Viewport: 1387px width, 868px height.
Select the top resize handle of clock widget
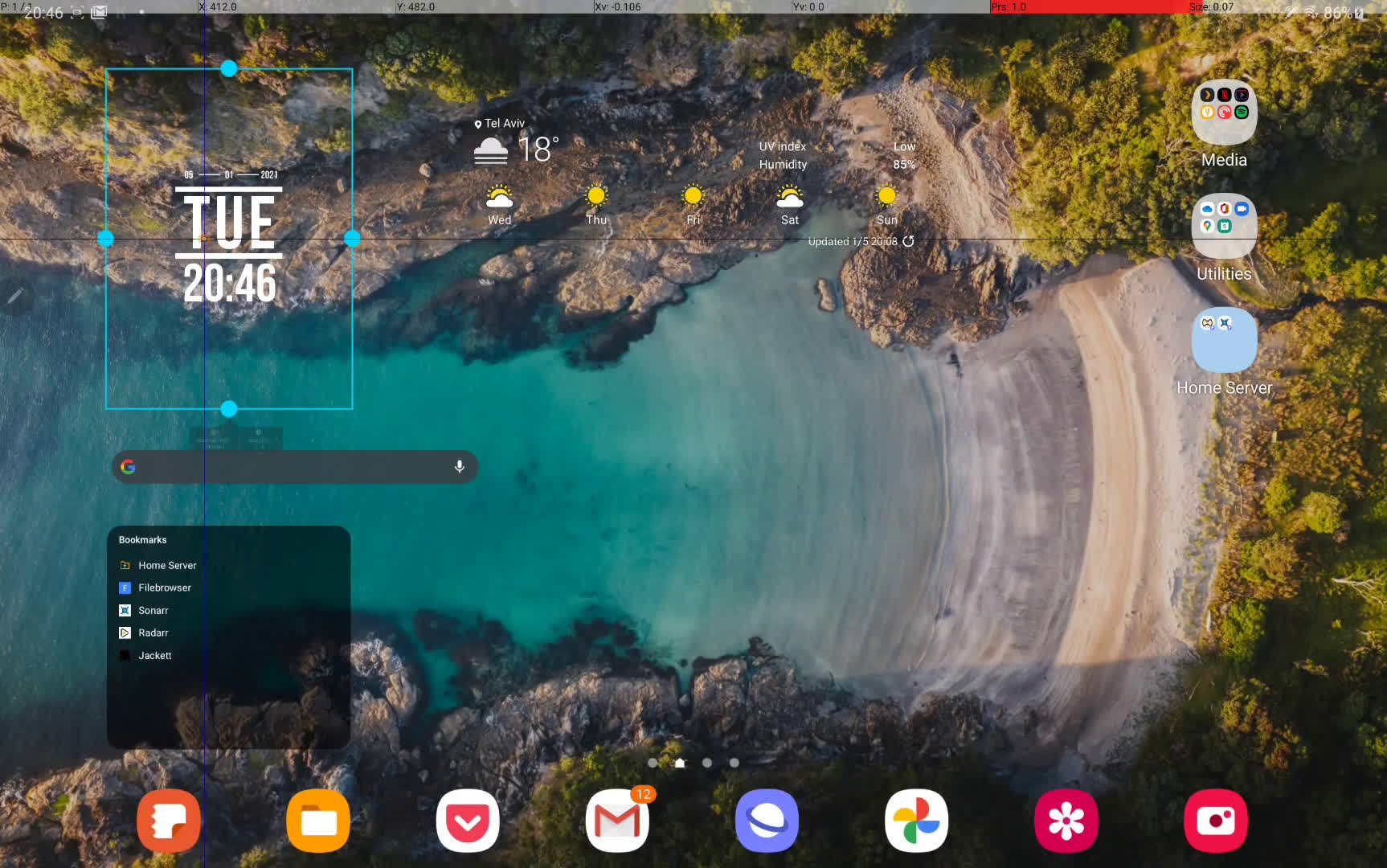click(x=229, y=69)
